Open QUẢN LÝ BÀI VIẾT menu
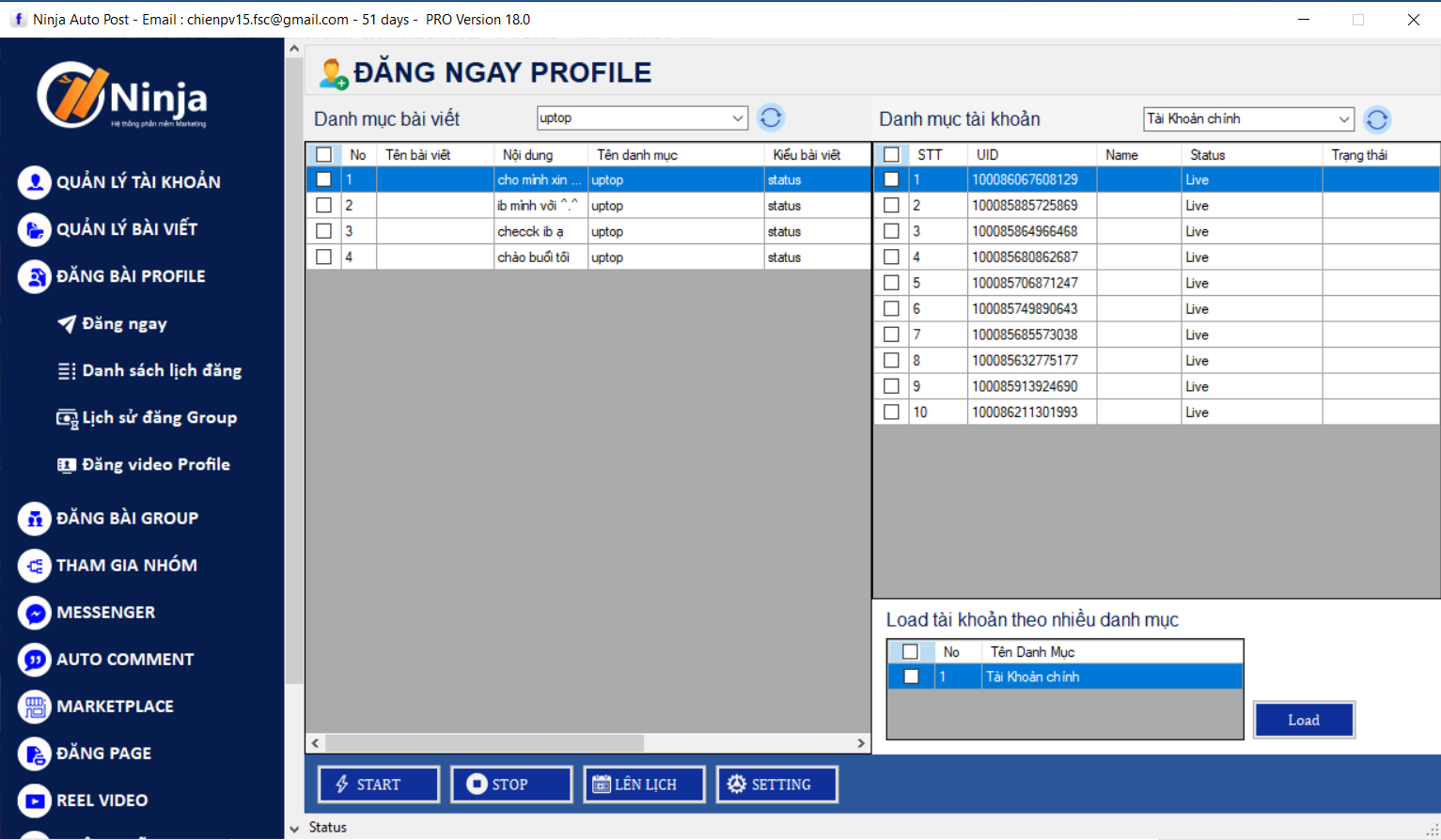The height and width of the screenshot is (840, 1441). (x=127, y=229)
